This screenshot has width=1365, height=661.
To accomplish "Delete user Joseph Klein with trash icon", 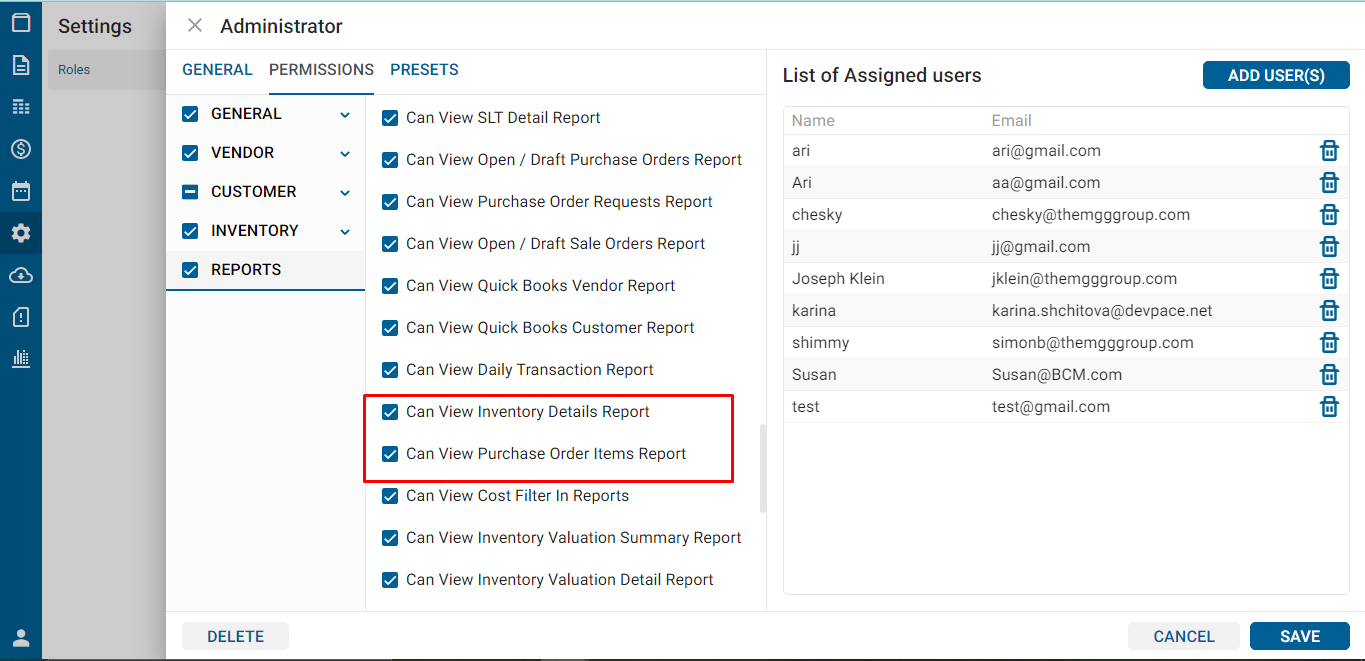I will (1329, 279).
